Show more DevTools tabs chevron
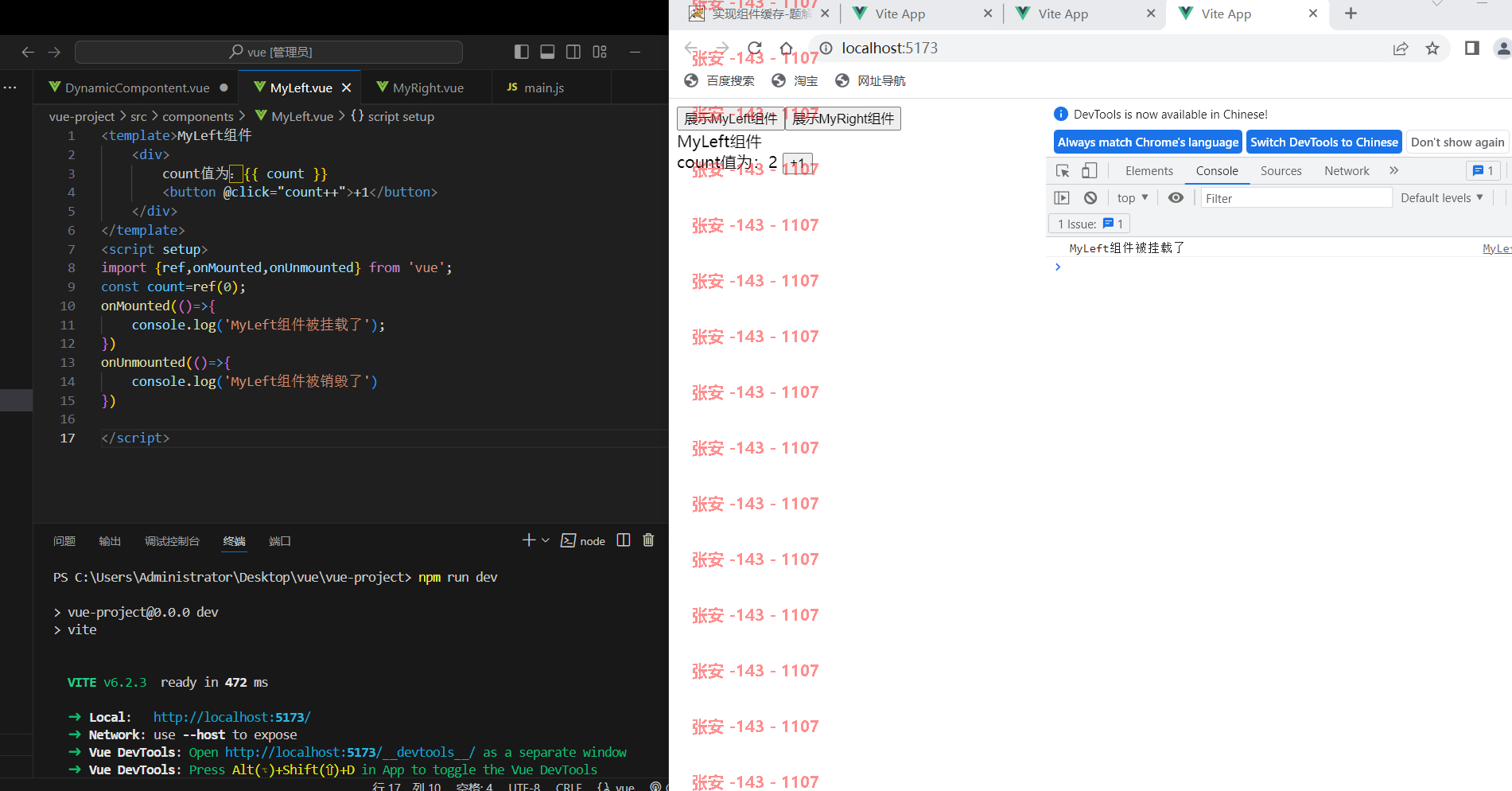The image size is (1512, 791). 1393,170
